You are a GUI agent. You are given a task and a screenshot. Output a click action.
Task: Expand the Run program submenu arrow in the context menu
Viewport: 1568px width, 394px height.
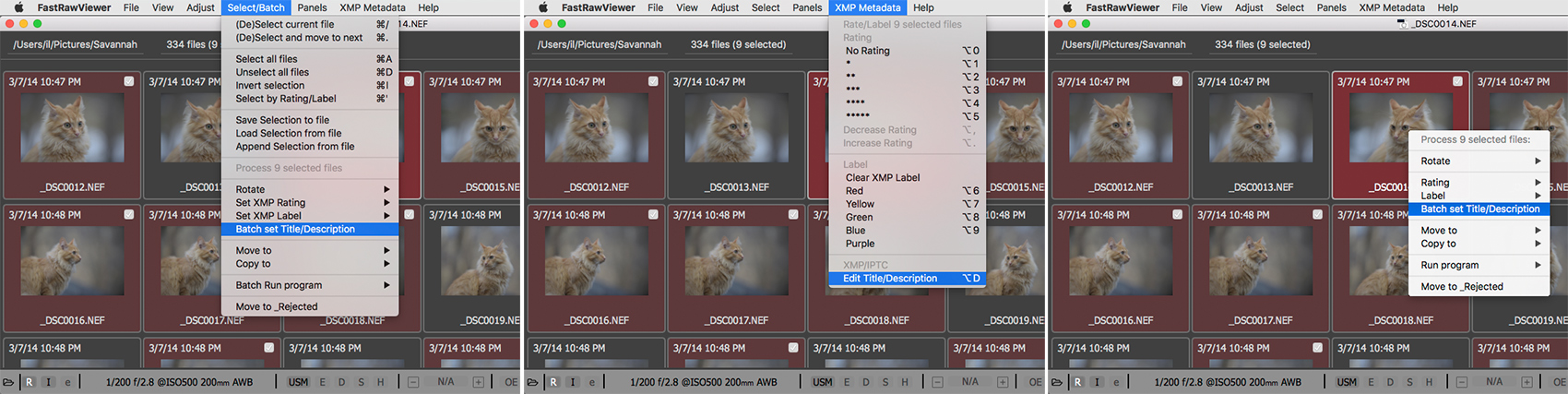click(x=1538, y=265)
